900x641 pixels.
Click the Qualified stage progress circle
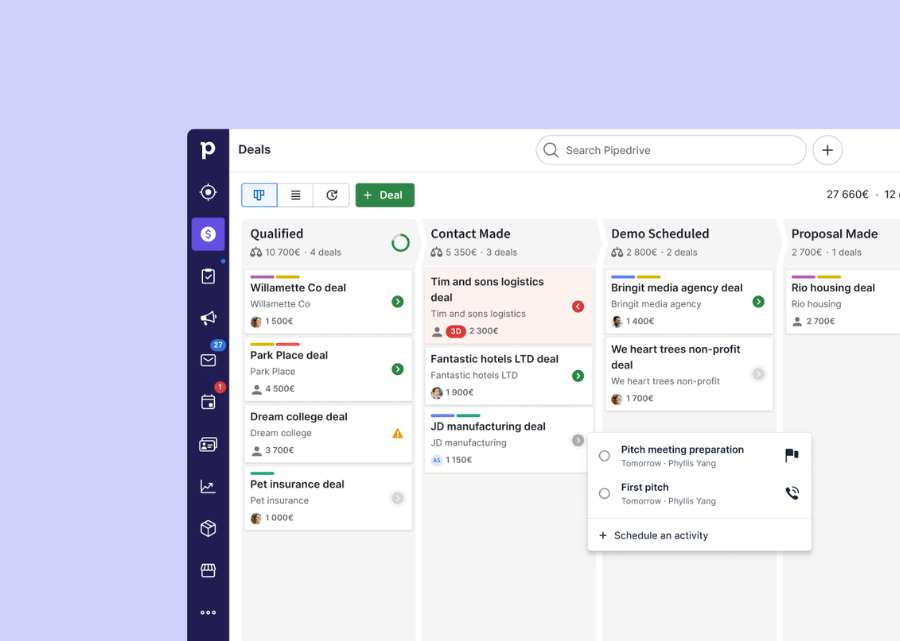[x=400, y=243]
